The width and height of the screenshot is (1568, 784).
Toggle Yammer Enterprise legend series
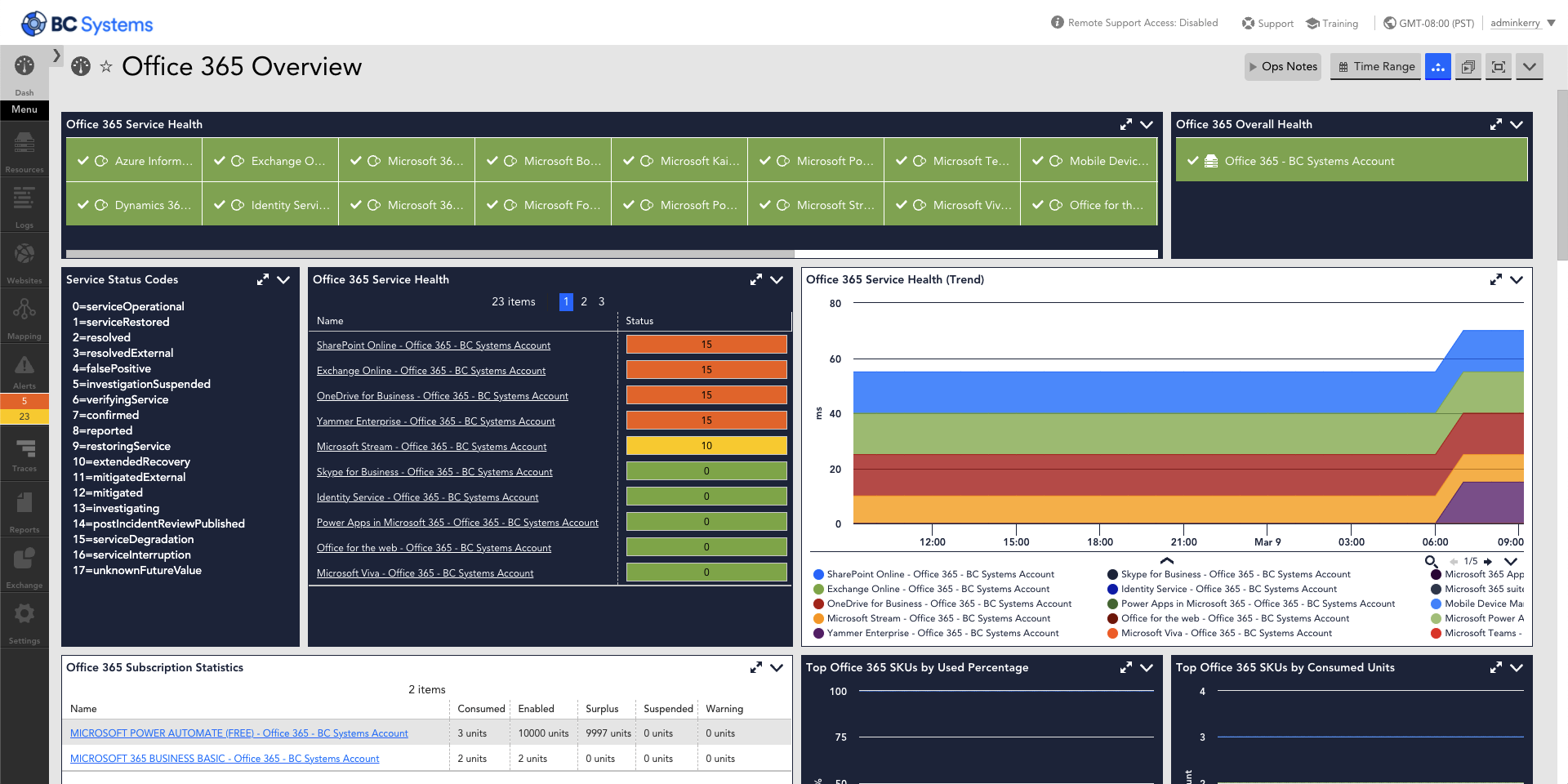[x=936, y=633]
